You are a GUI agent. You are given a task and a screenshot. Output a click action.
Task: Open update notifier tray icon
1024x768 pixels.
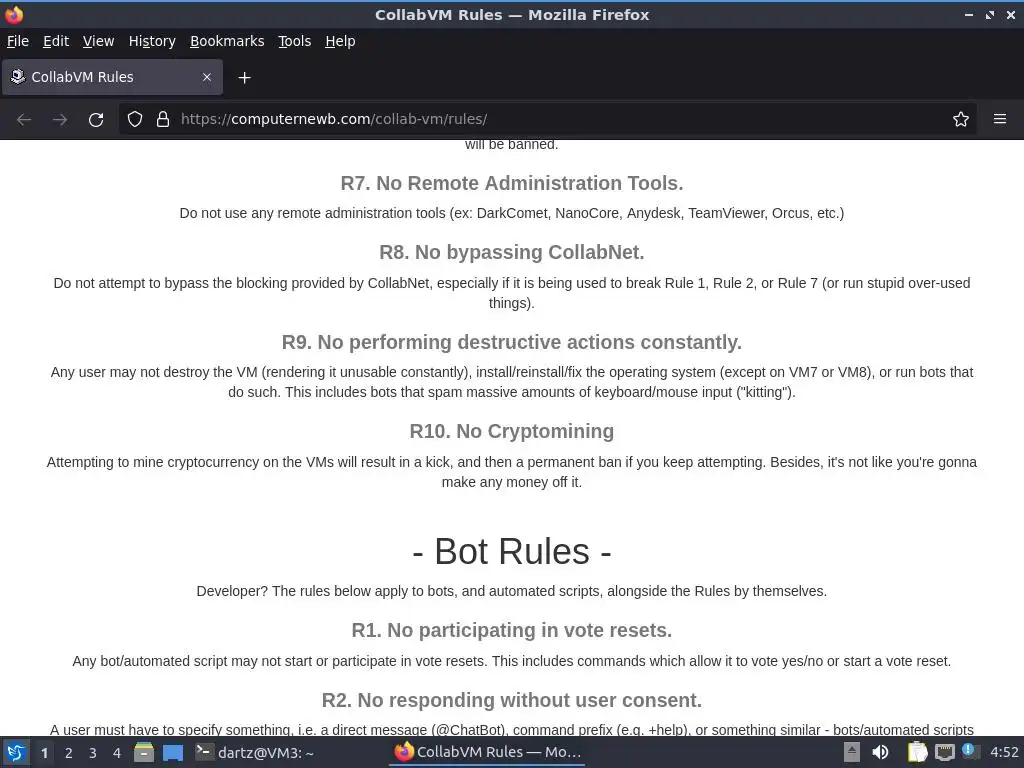click(969, 752)
